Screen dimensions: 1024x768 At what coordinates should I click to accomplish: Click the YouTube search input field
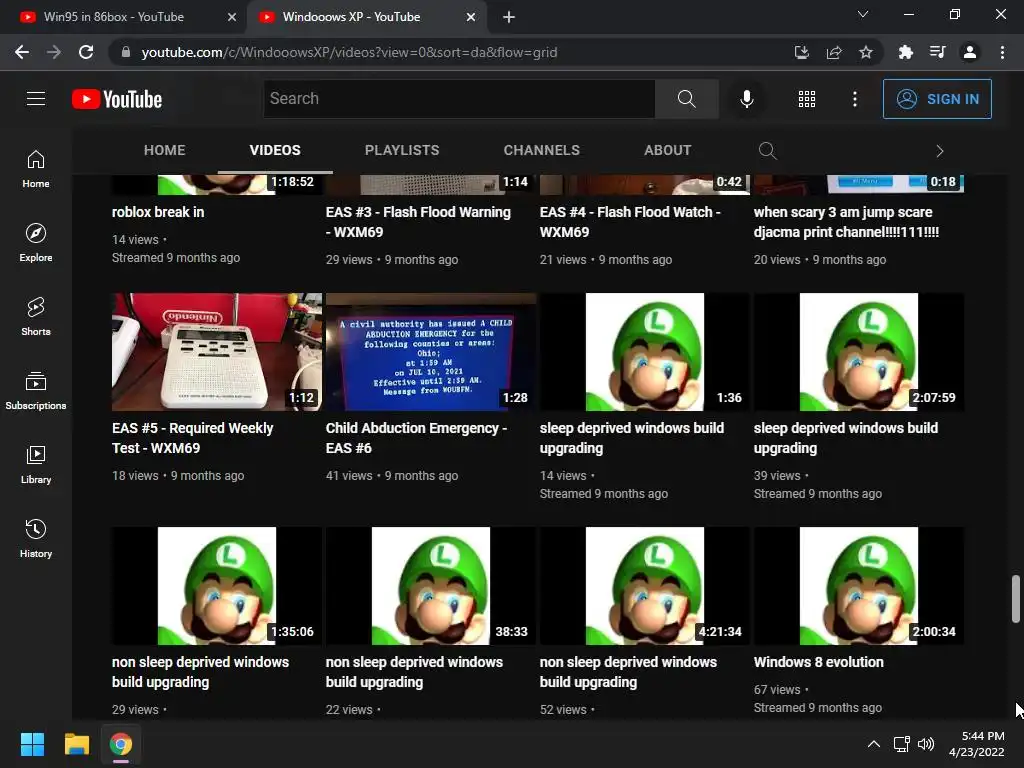(459, 99)
